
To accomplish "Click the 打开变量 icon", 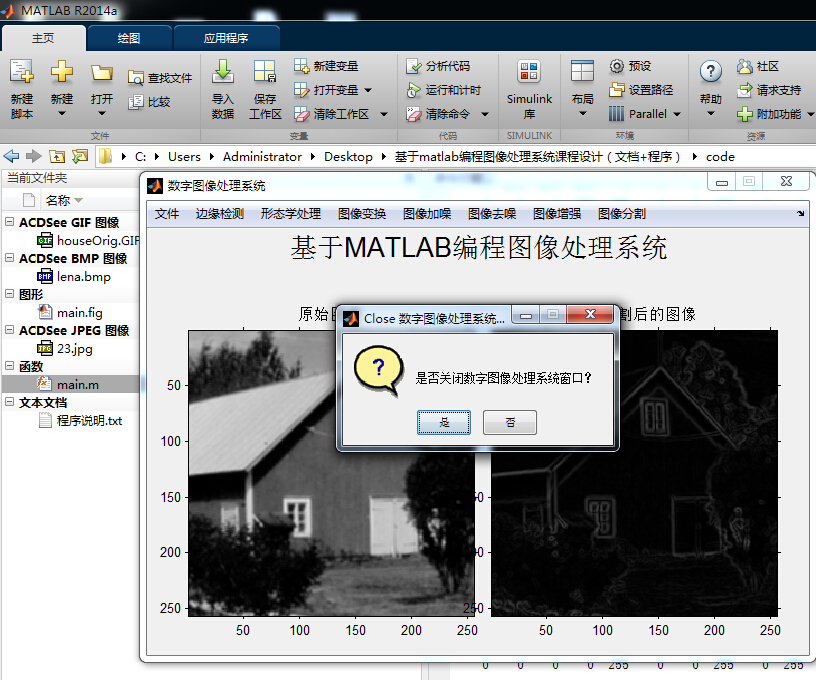I will pyautogui.click(x=302, y=90).
